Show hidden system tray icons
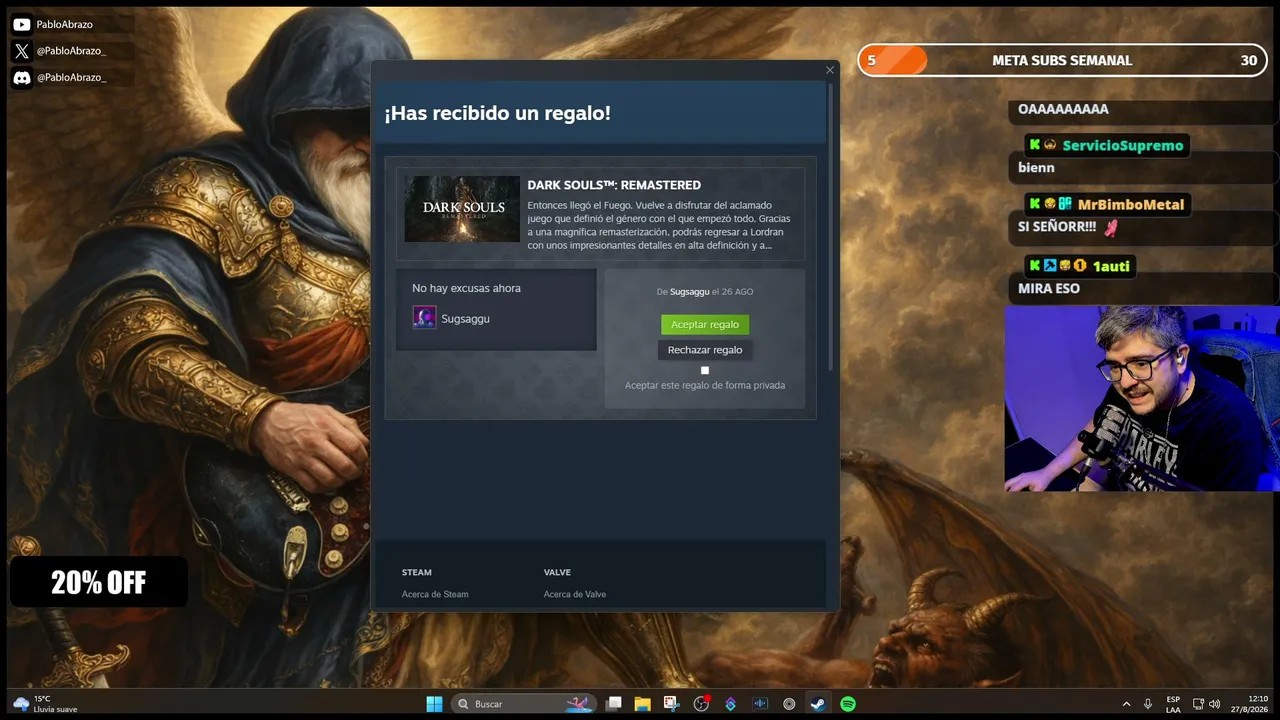The image size is (1280, 720). (x=1126, y=704)
